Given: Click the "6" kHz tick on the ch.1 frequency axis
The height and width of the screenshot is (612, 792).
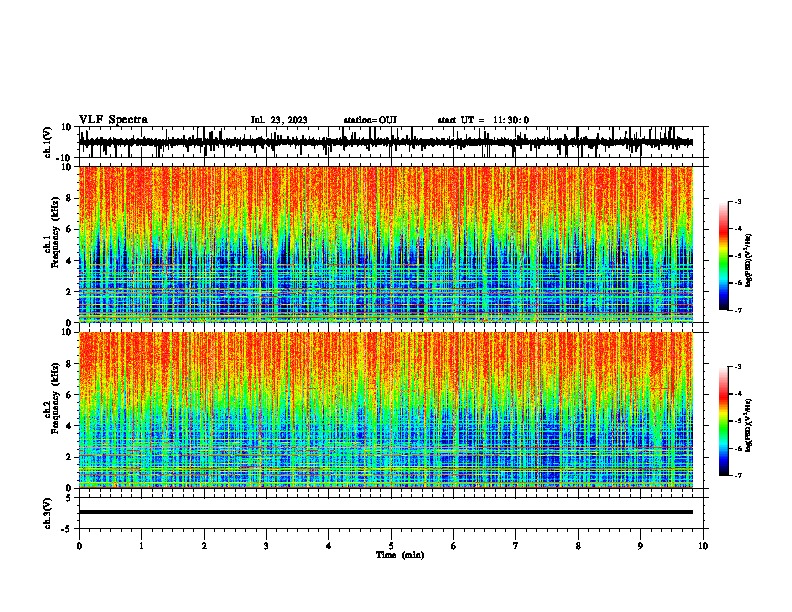Looking at the screenshot, I should (69, 229).
